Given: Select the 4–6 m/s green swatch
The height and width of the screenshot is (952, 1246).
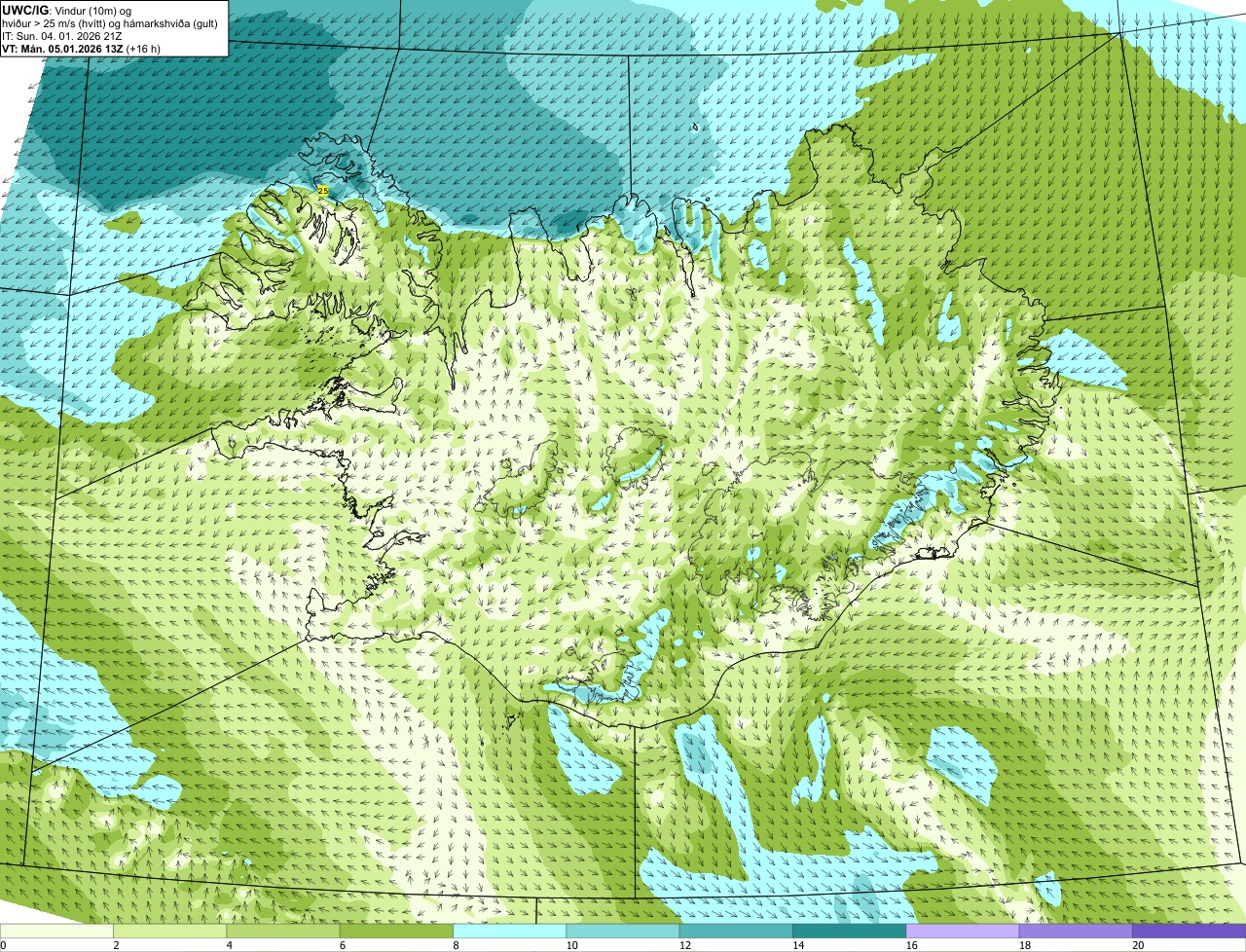Looking at the screenshot, I should coord(283,931).
